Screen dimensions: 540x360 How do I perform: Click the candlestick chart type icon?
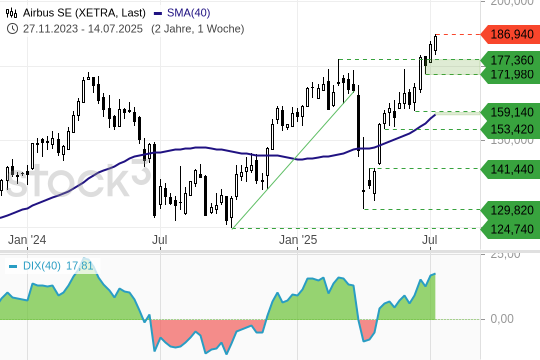click(11, 13)
